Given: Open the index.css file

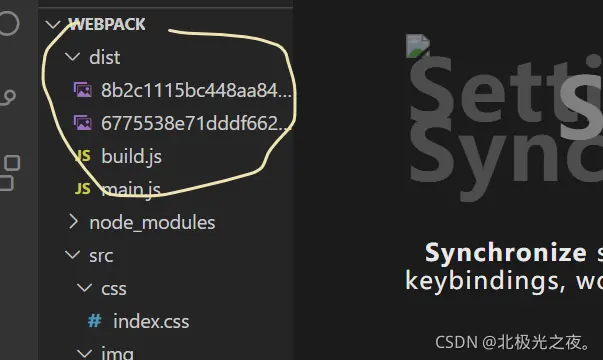Looking at the screenshot, I should click(x=151, y=321).
